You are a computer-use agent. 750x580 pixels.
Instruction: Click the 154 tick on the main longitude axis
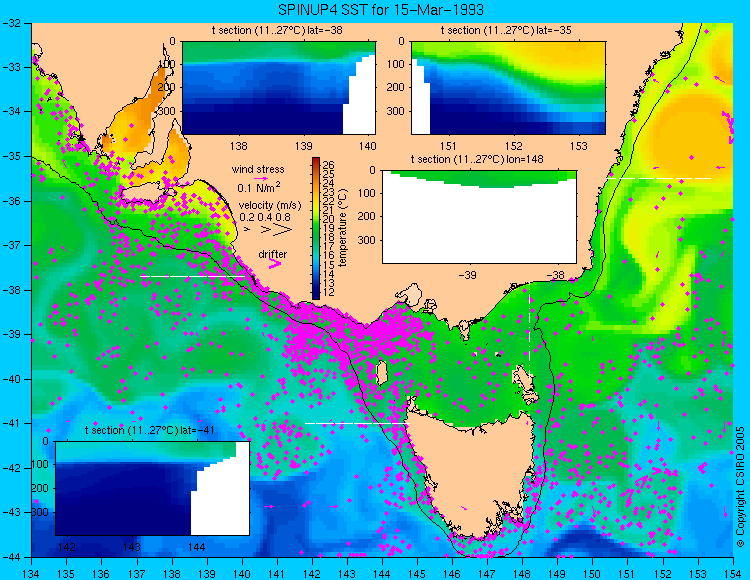coord(733,574)
